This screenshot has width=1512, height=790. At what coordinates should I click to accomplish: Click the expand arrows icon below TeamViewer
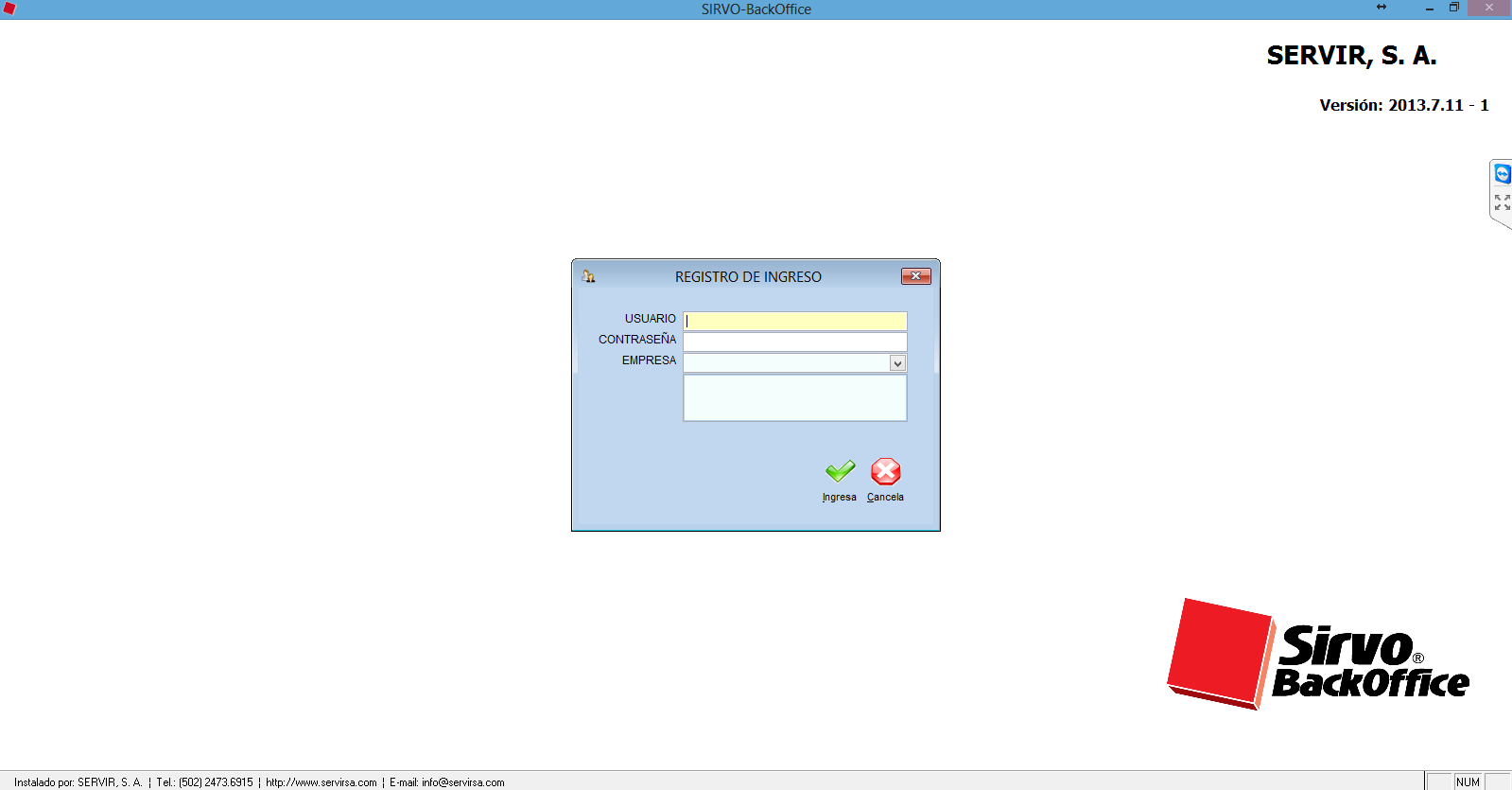pos(1502,202)
